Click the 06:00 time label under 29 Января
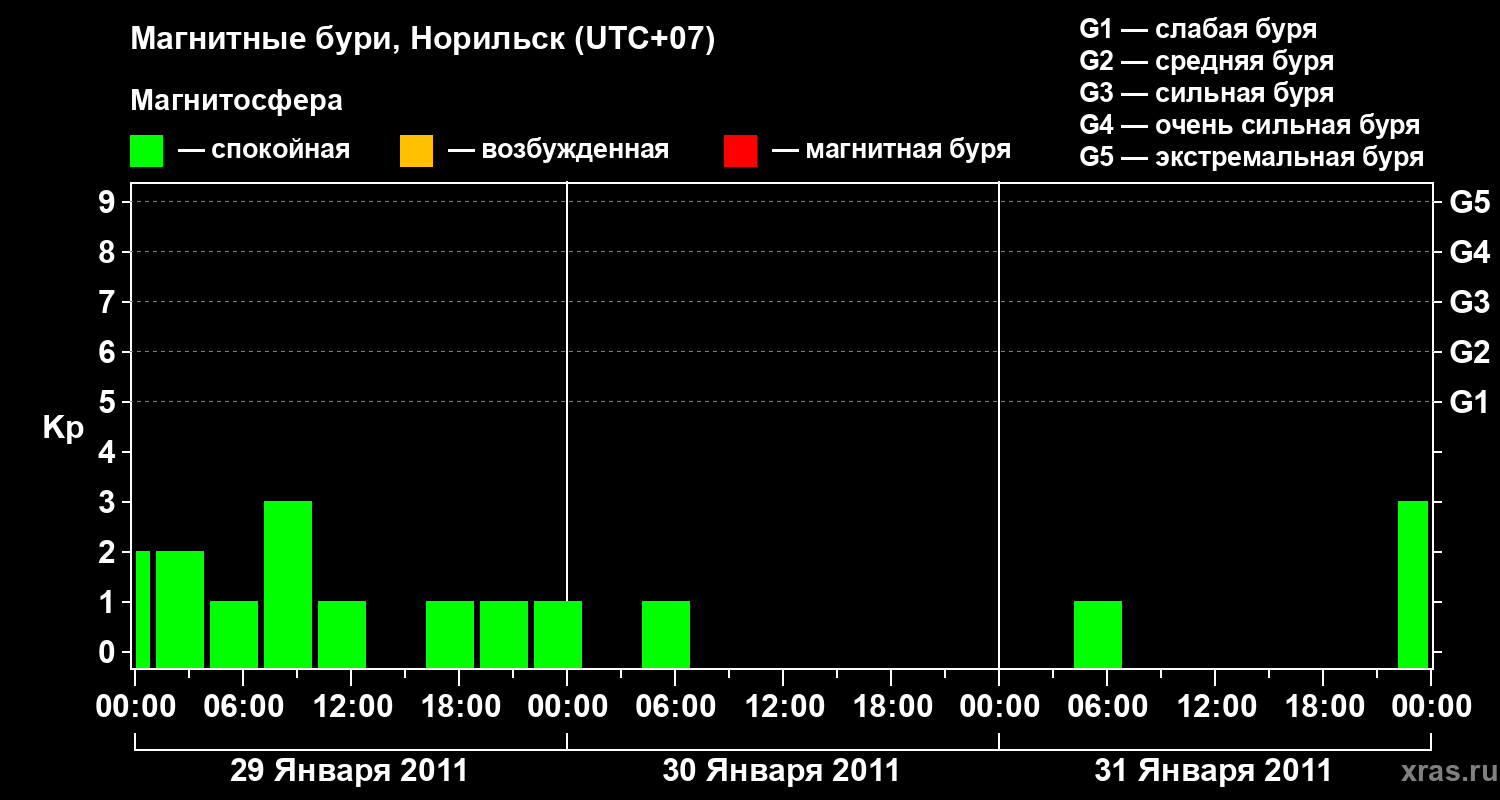 pos(244,707)
